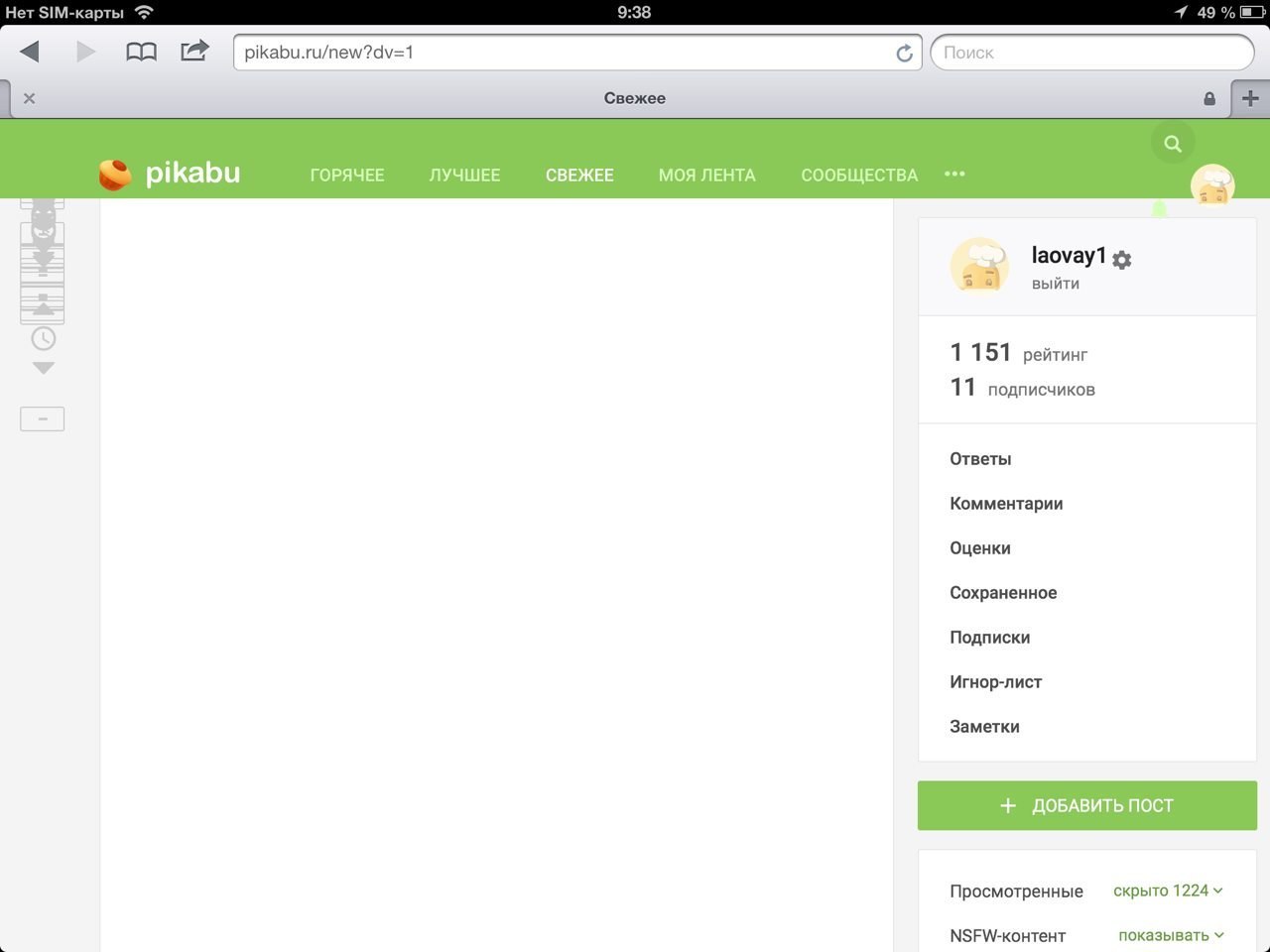Open the Заметки link

(x=984, y=727)
